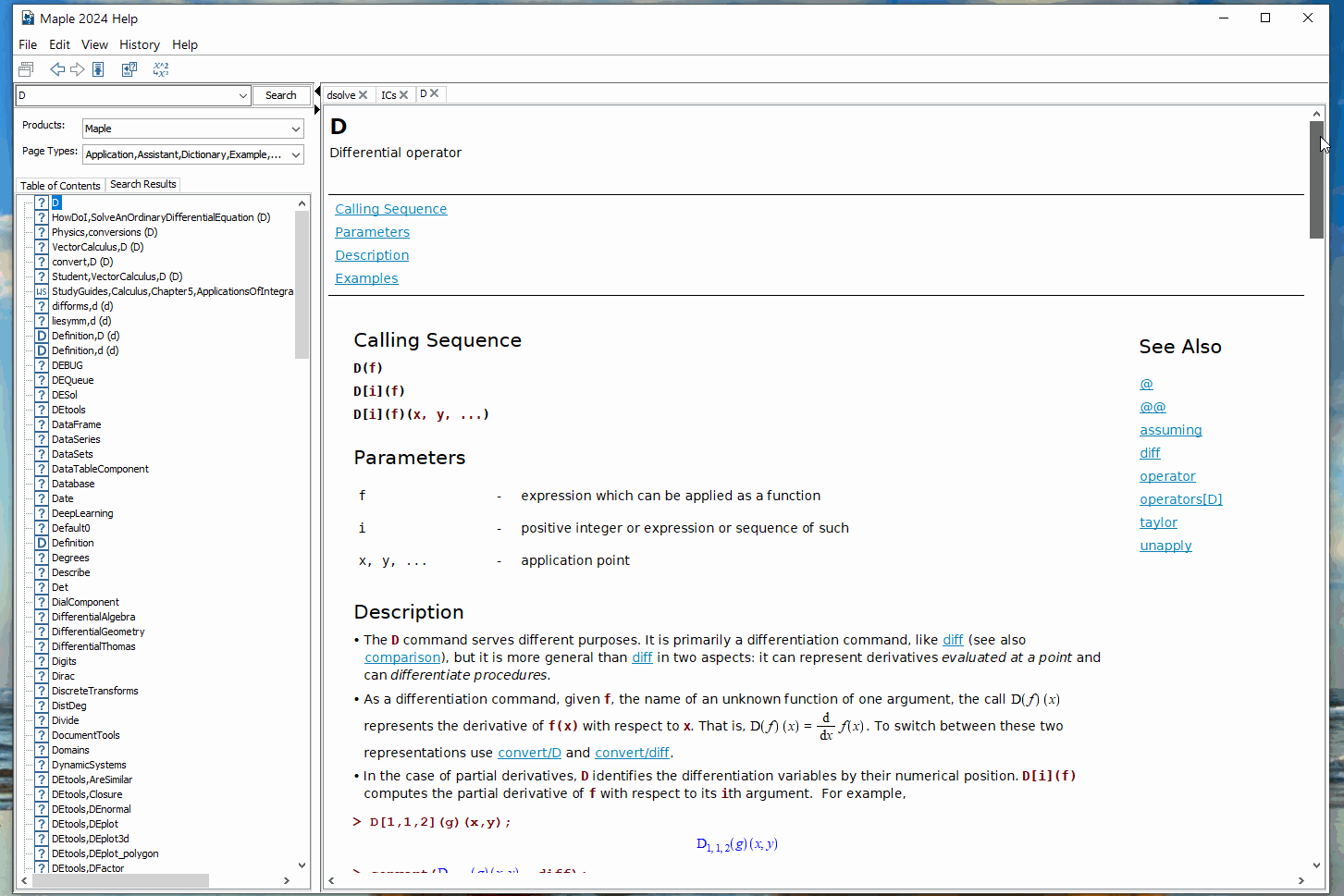Open the File menu
This screenshot has height=896, width=1344.
(x=28, y=44)
